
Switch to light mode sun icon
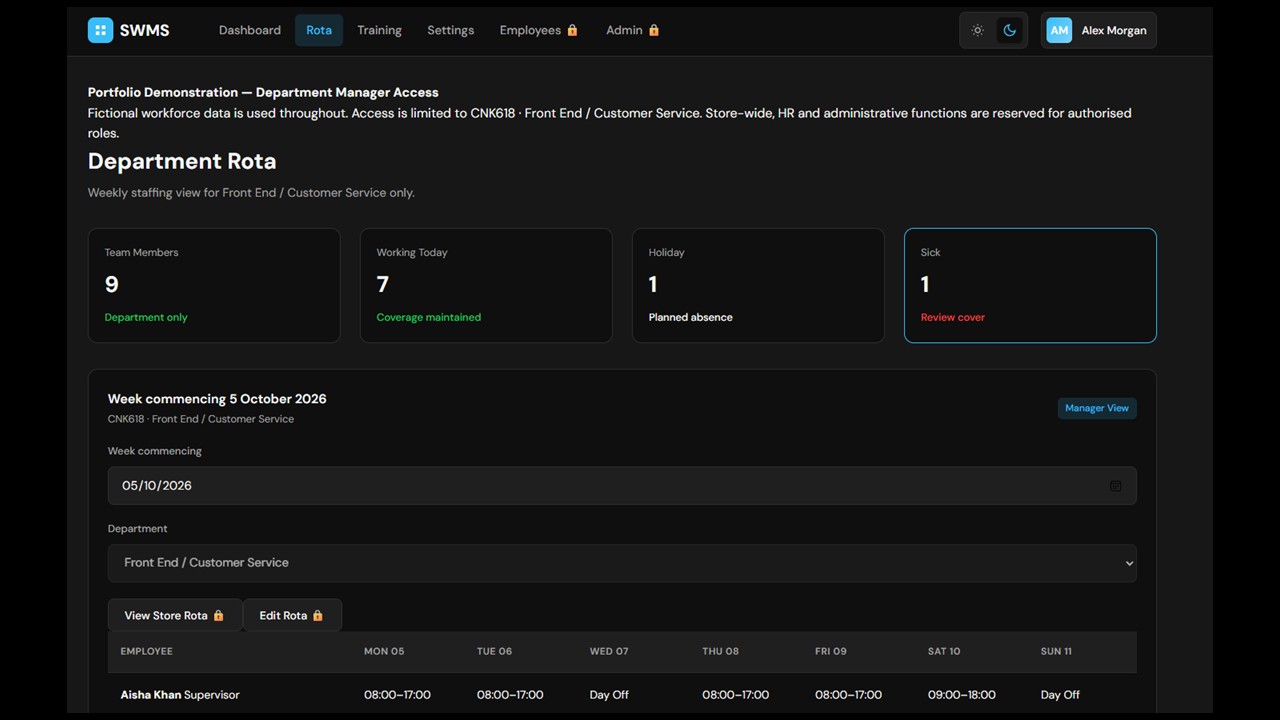(977, 30)
